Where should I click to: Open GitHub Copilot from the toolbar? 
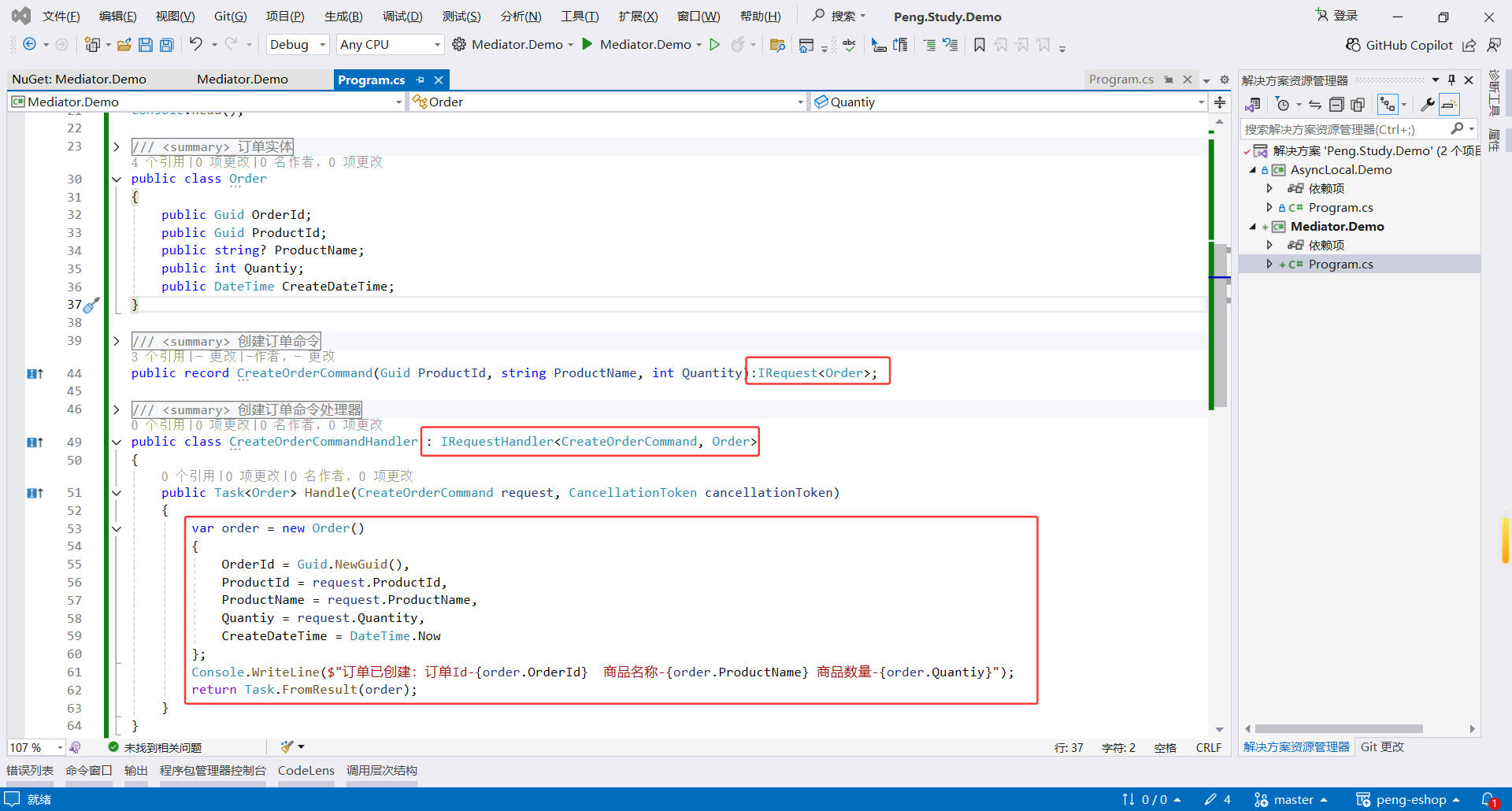1399,45
